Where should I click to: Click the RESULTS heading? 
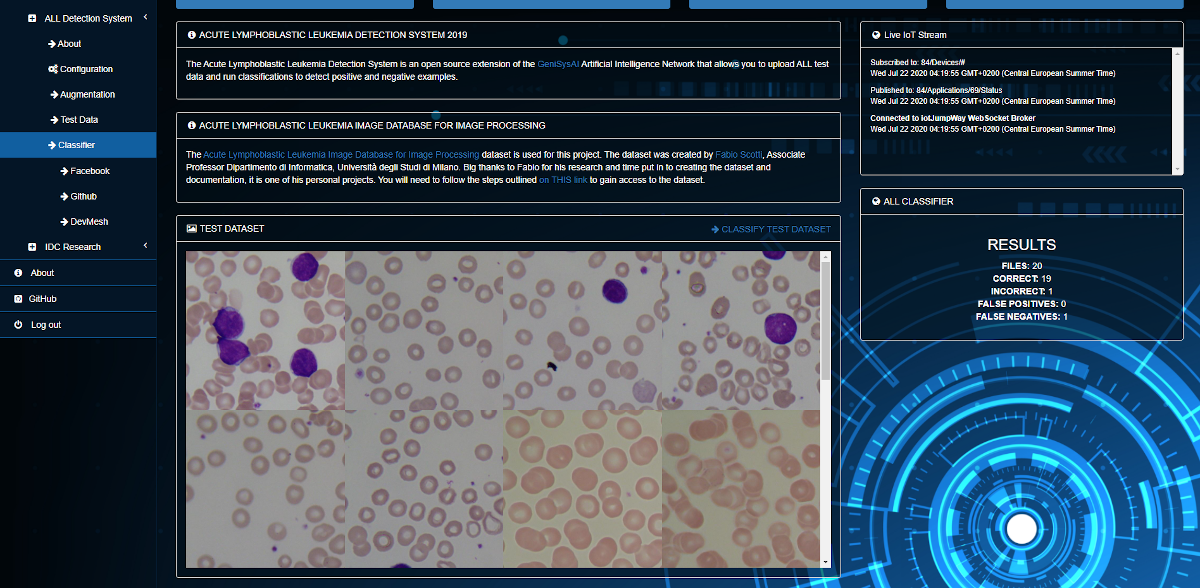(x=1022, y=245)
